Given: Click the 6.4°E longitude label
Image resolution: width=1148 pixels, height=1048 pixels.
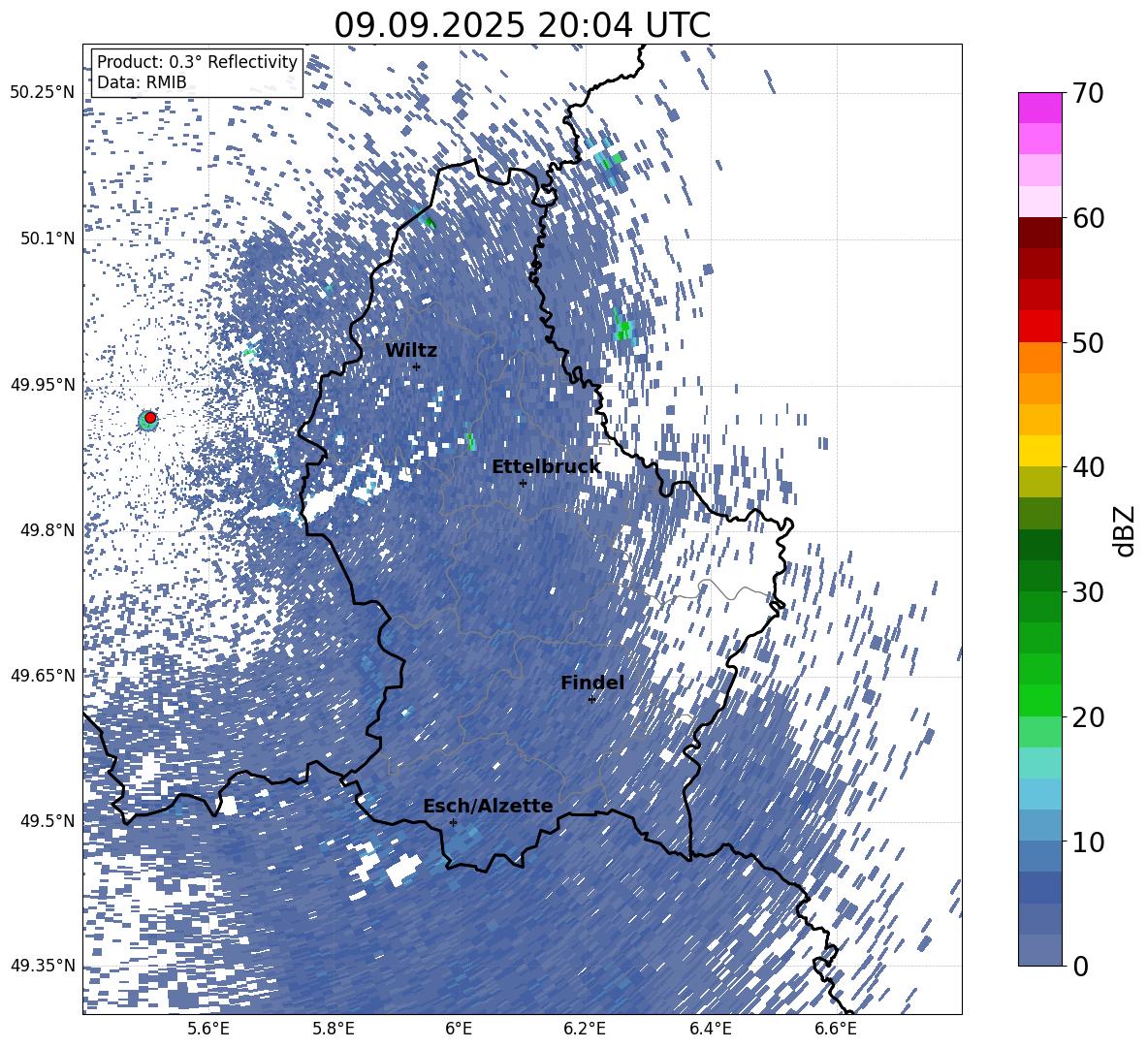Looking at the screenshot, I should click(x=710, y=1029).
